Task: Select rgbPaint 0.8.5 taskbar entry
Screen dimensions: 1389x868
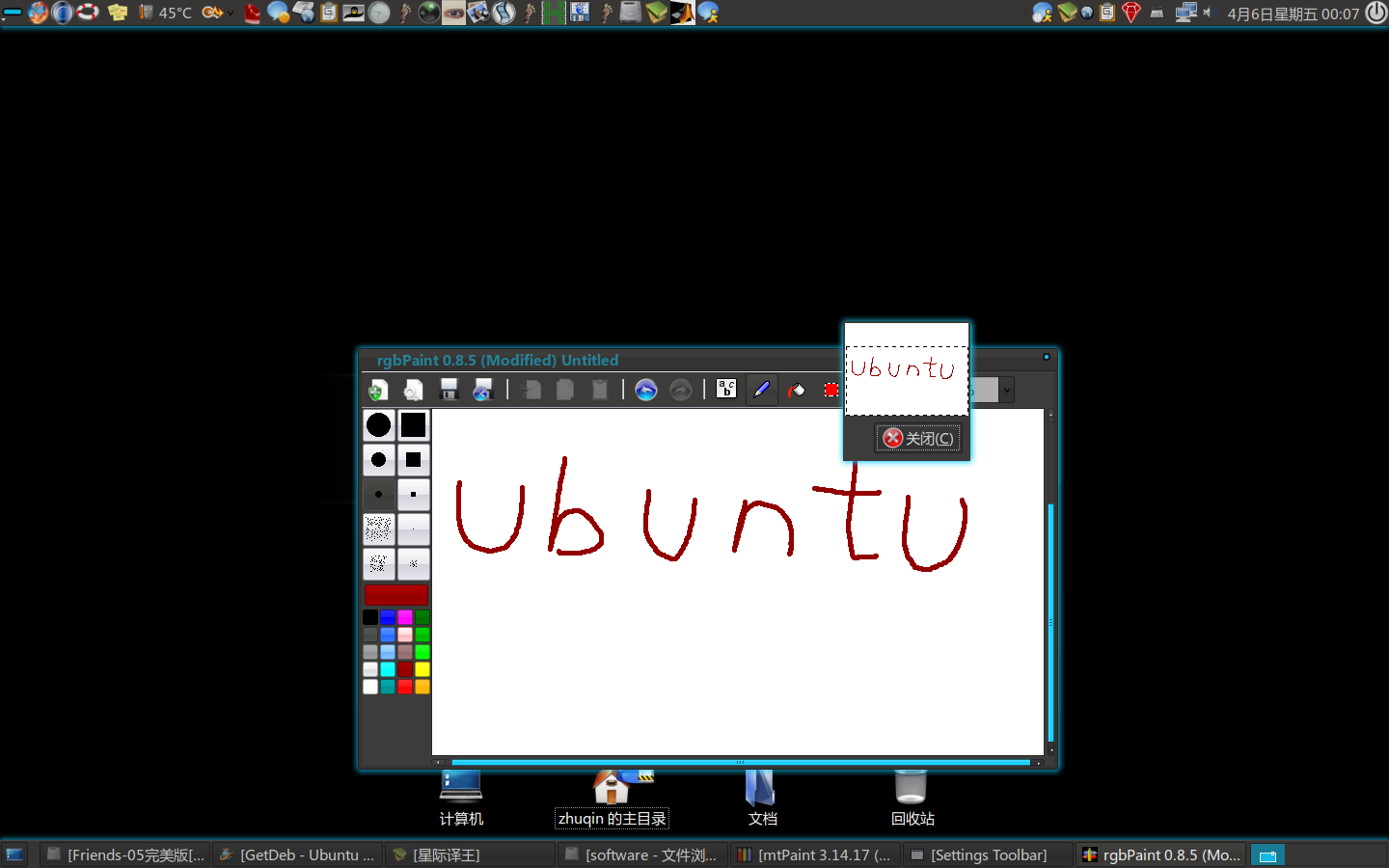Action: click(x=1160, y=854)
